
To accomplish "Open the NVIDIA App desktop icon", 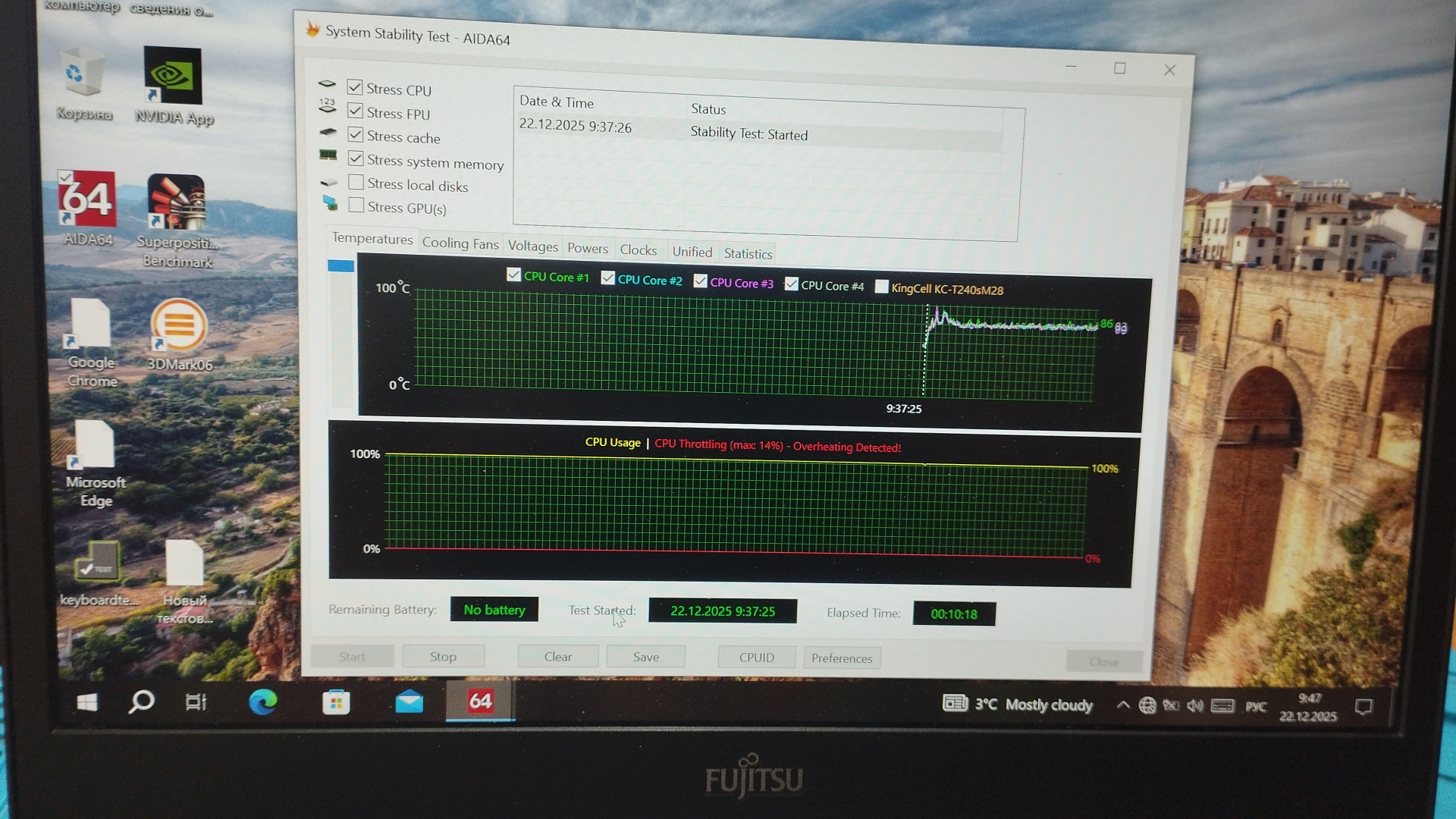I will point(173,76).
